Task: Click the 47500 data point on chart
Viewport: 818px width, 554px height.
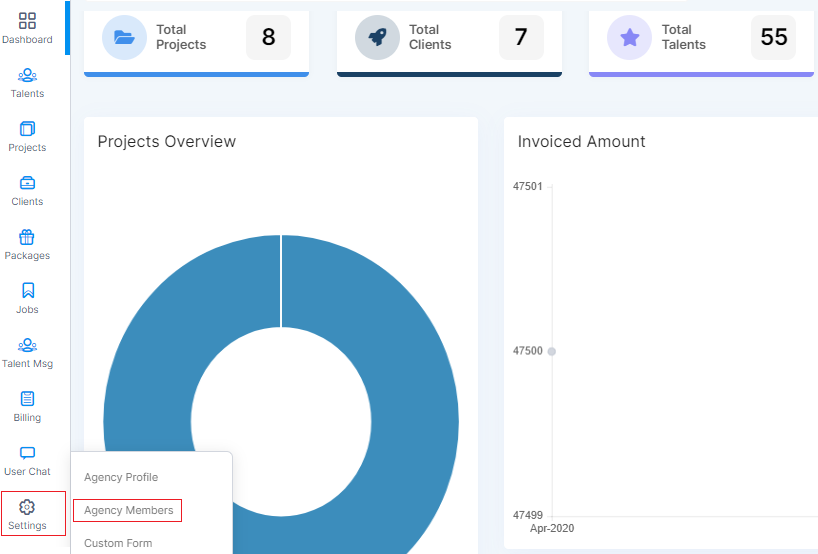Action: (x=551, y=352)
